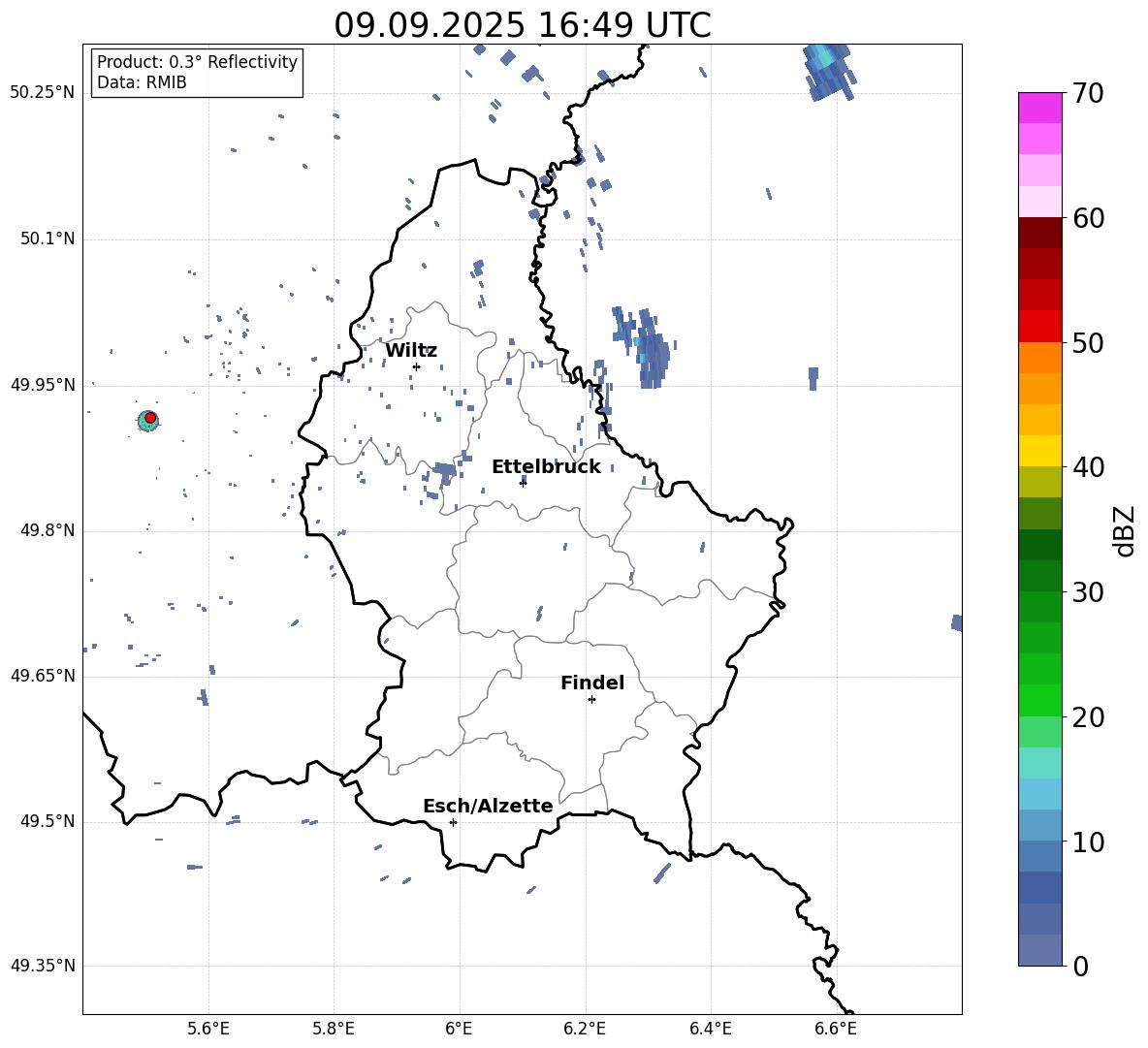Click the colorbar value 60
The image size is (1148, 1048).
pos(1088,218)
